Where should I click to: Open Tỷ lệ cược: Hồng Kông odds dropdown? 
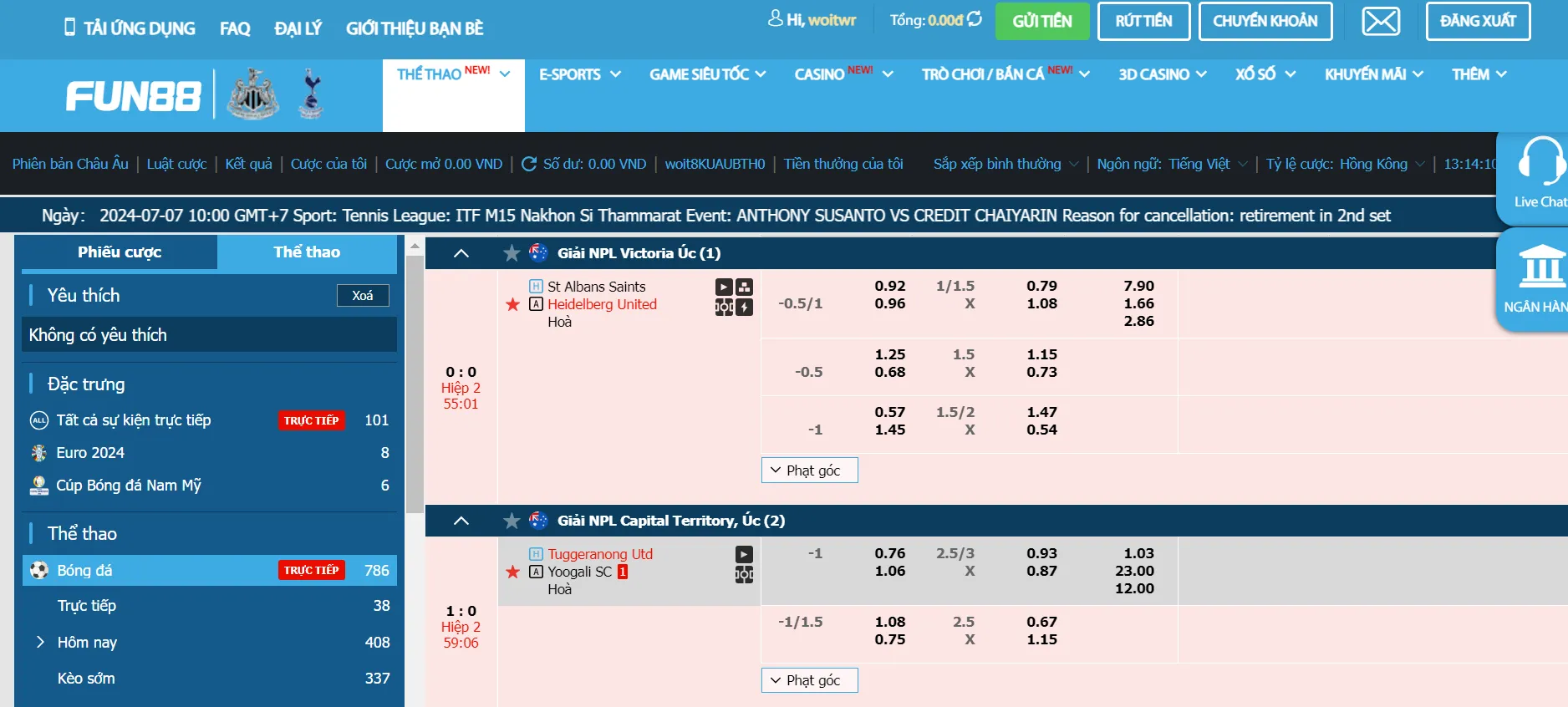(1345, 164)
